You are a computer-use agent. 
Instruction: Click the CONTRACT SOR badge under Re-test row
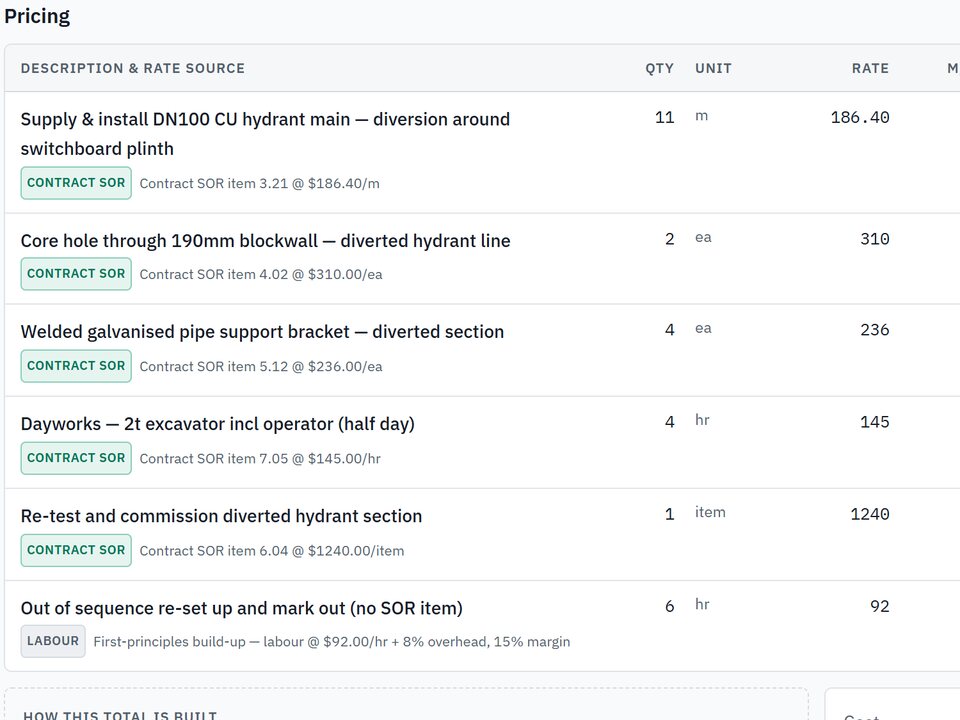pos(76,550)
